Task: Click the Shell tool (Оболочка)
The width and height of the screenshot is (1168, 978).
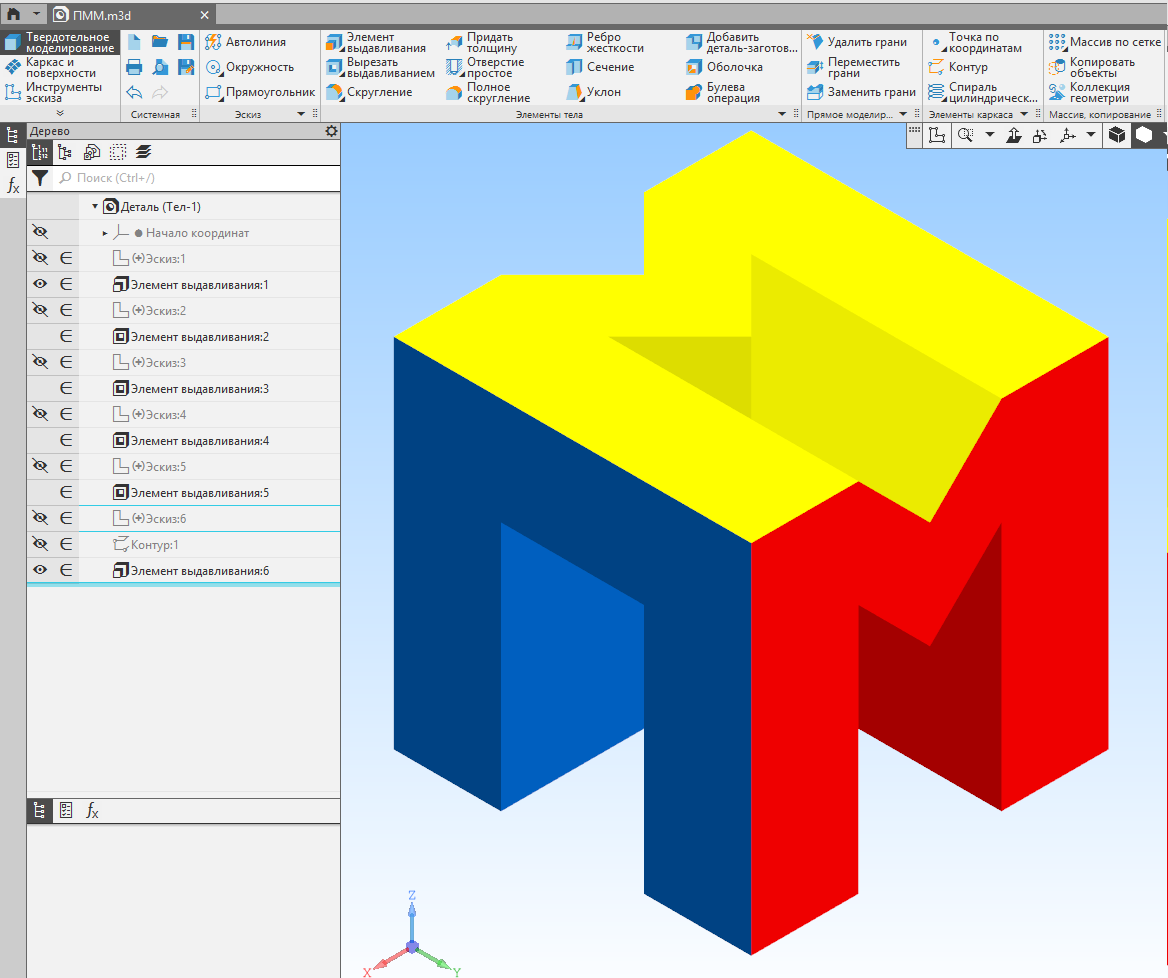Action: click(x=724, y=67)
